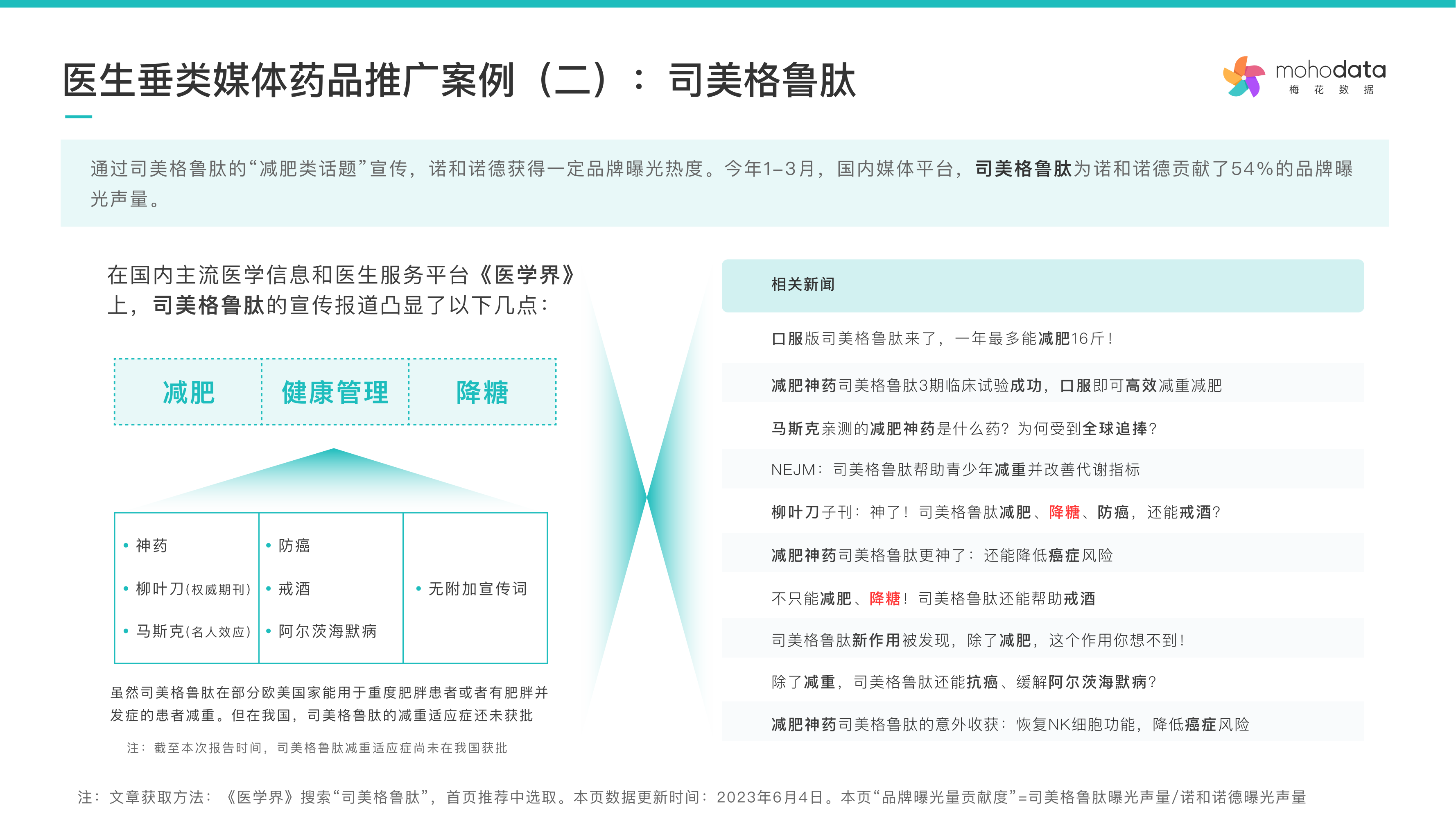Open headline about 3期临床试验成功
1456x819 pixels.
pos(996,385)
